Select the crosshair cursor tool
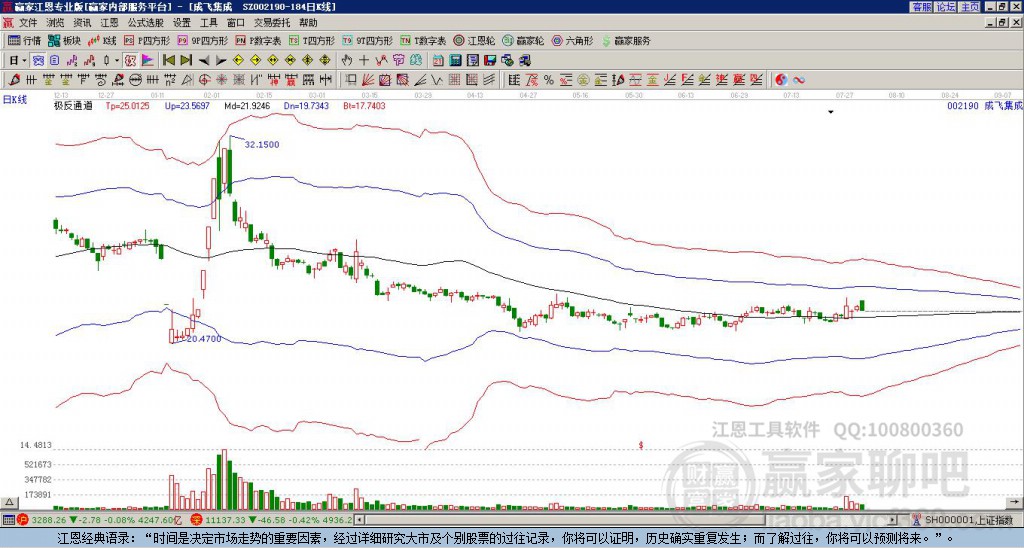The width and height of the screenshot is (1024, 548). pos(364,61)
